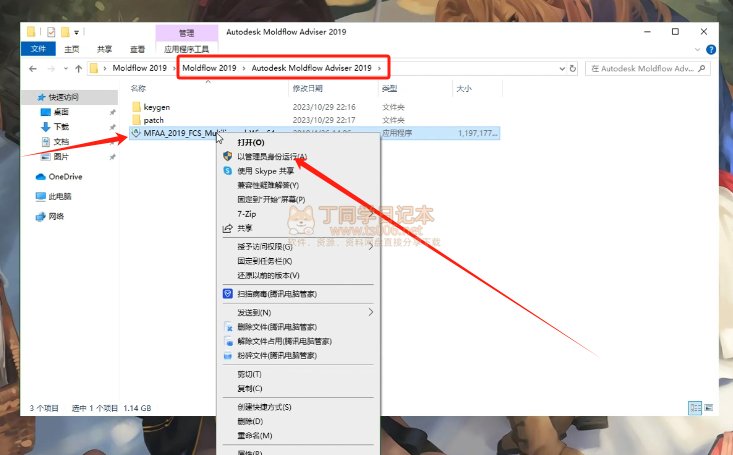Select the patch folder
Image resolution: width=733 pixels, height=455 pixels.
coord(153,120)
